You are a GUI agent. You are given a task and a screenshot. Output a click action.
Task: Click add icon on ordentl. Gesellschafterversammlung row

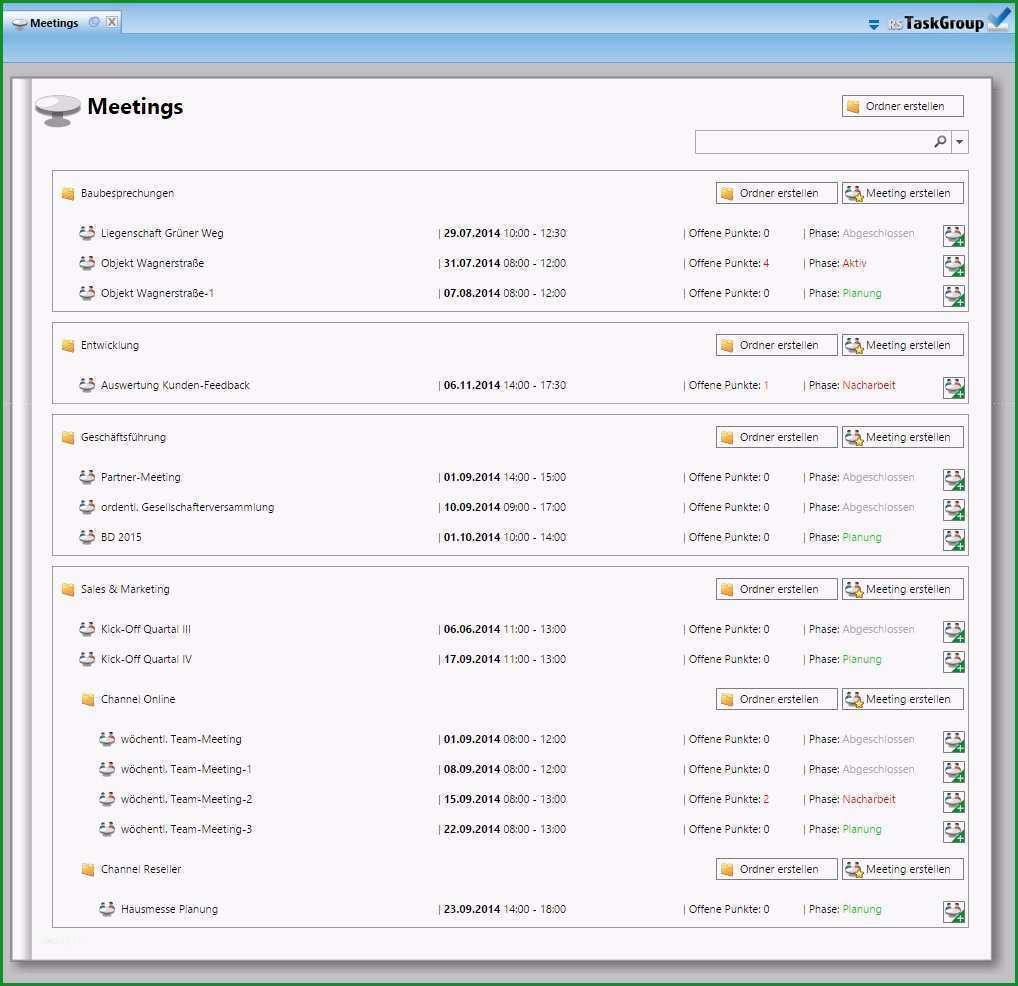[954, 510]
